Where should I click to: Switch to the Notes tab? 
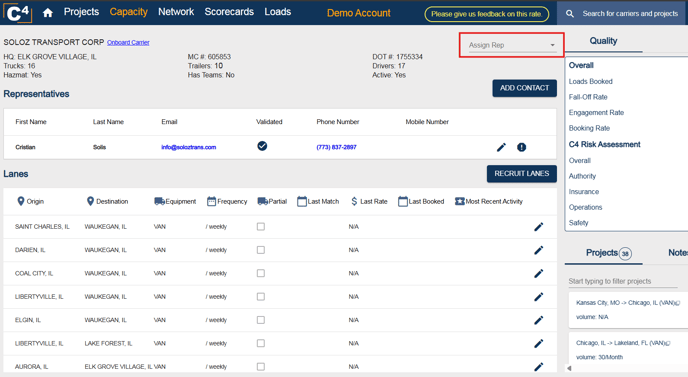pos(677,253)
